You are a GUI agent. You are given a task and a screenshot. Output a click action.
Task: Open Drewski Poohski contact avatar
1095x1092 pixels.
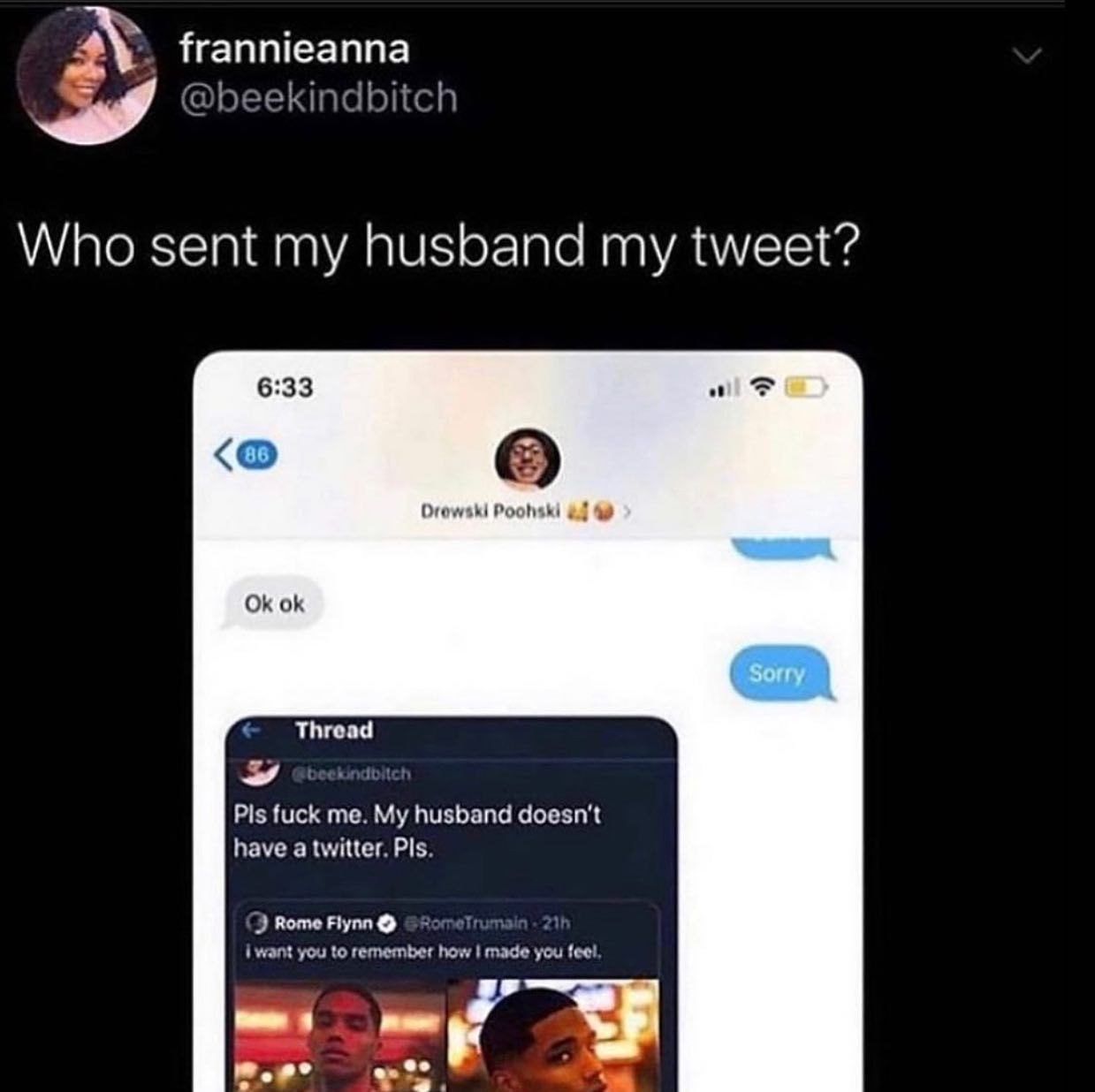[x=526, y=459]
